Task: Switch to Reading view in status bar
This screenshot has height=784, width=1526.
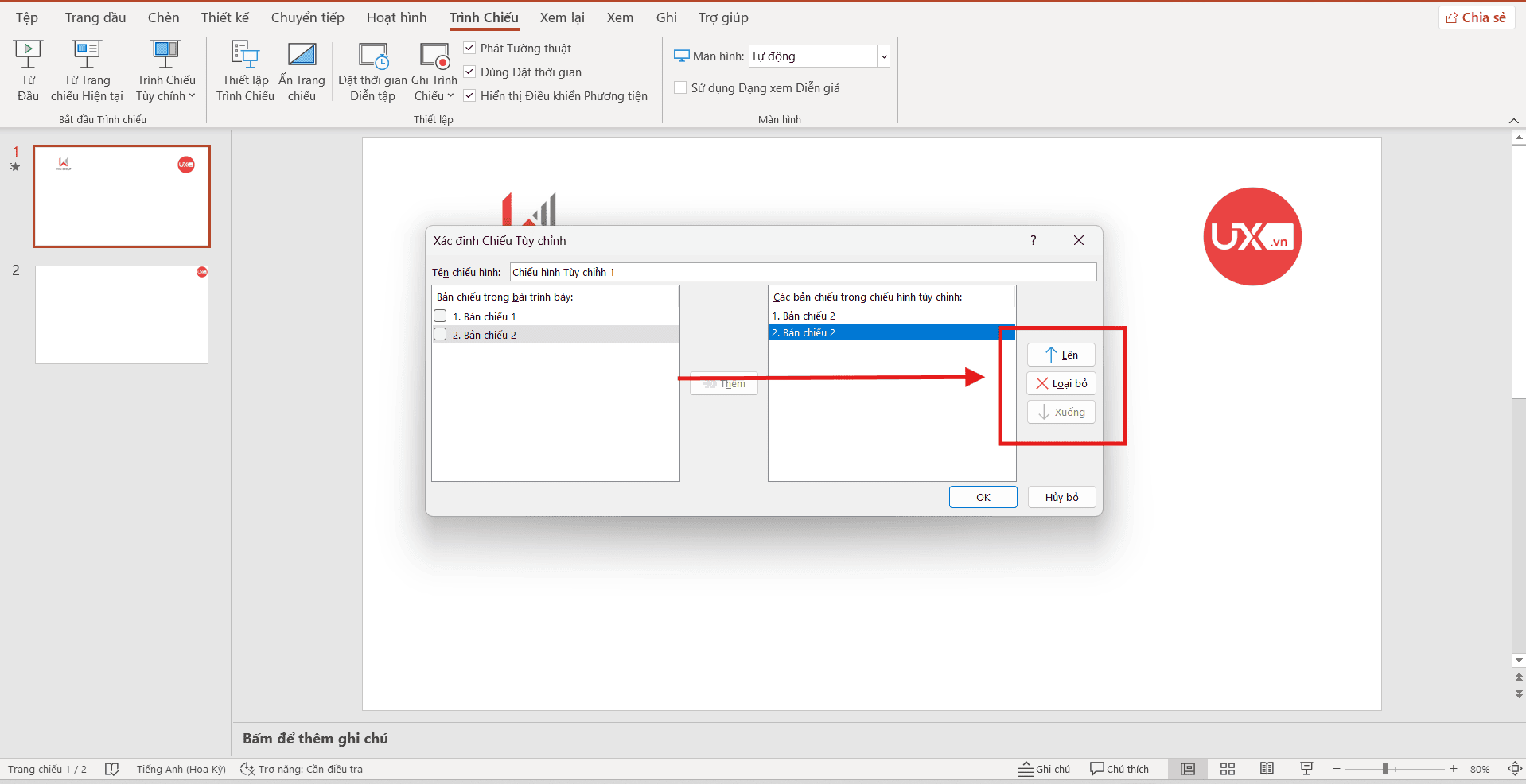Action: click(x=1267, y=769)
